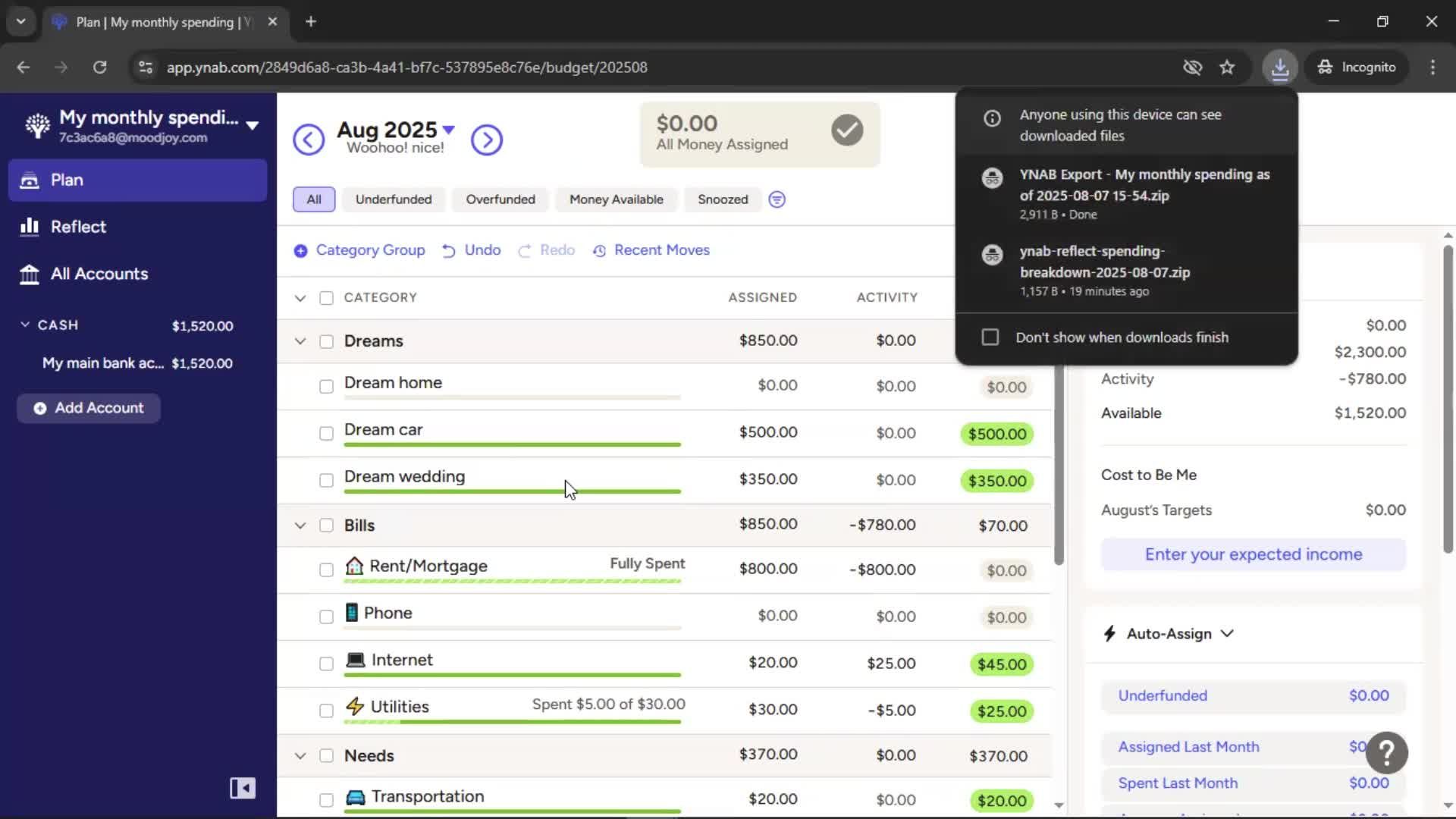Collapse the Needs group
The image size is (1456, 819).
[x=300, y=756]
